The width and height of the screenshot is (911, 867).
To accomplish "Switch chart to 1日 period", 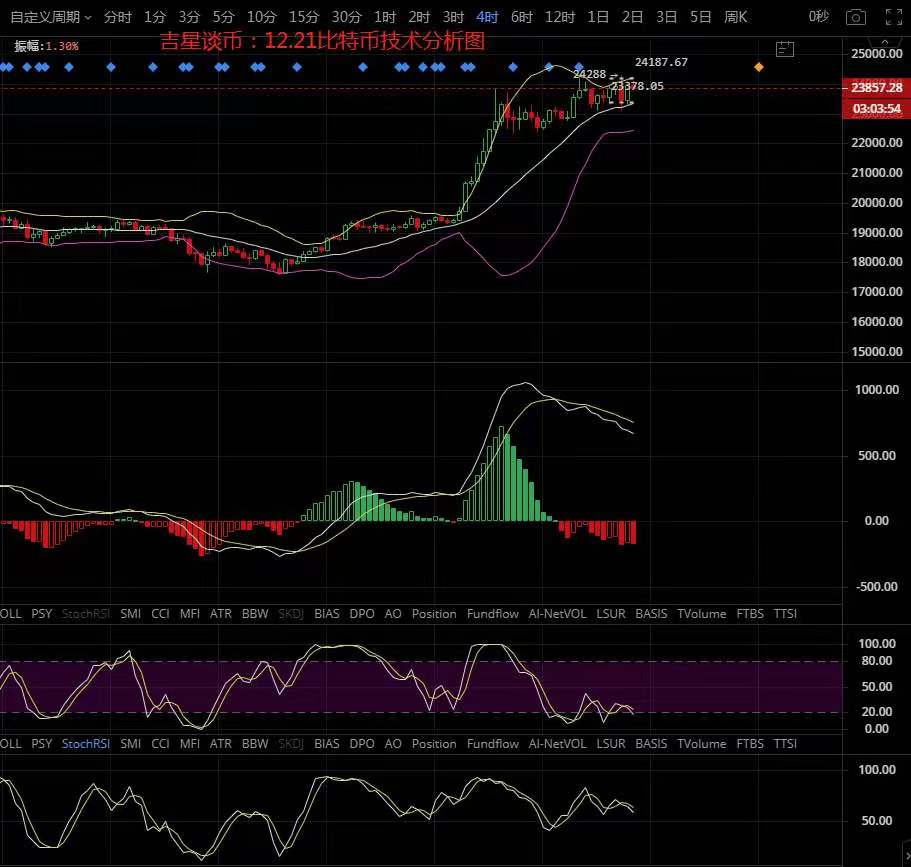I will (x=598, y=17).
